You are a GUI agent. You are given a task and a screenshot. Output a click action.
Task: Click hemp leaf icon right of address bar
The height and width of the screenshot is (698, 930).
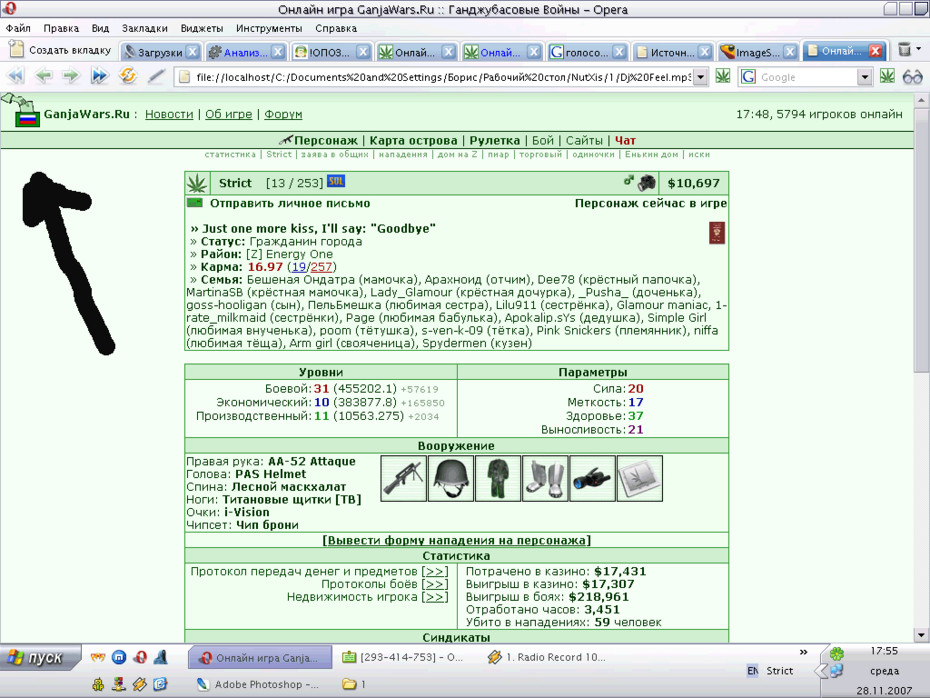tap(723, 76)
